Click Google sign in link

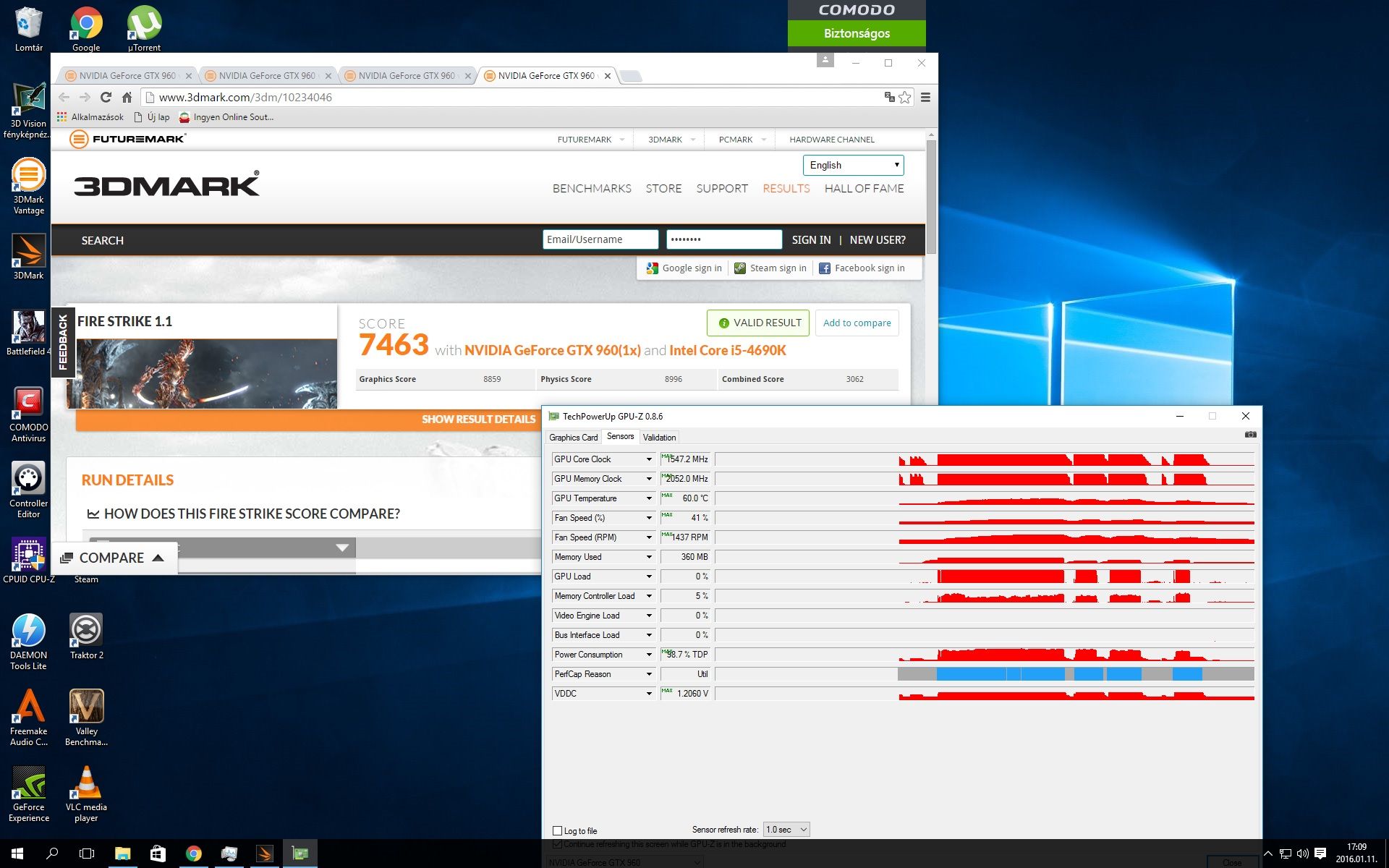(x=684, y=268)
